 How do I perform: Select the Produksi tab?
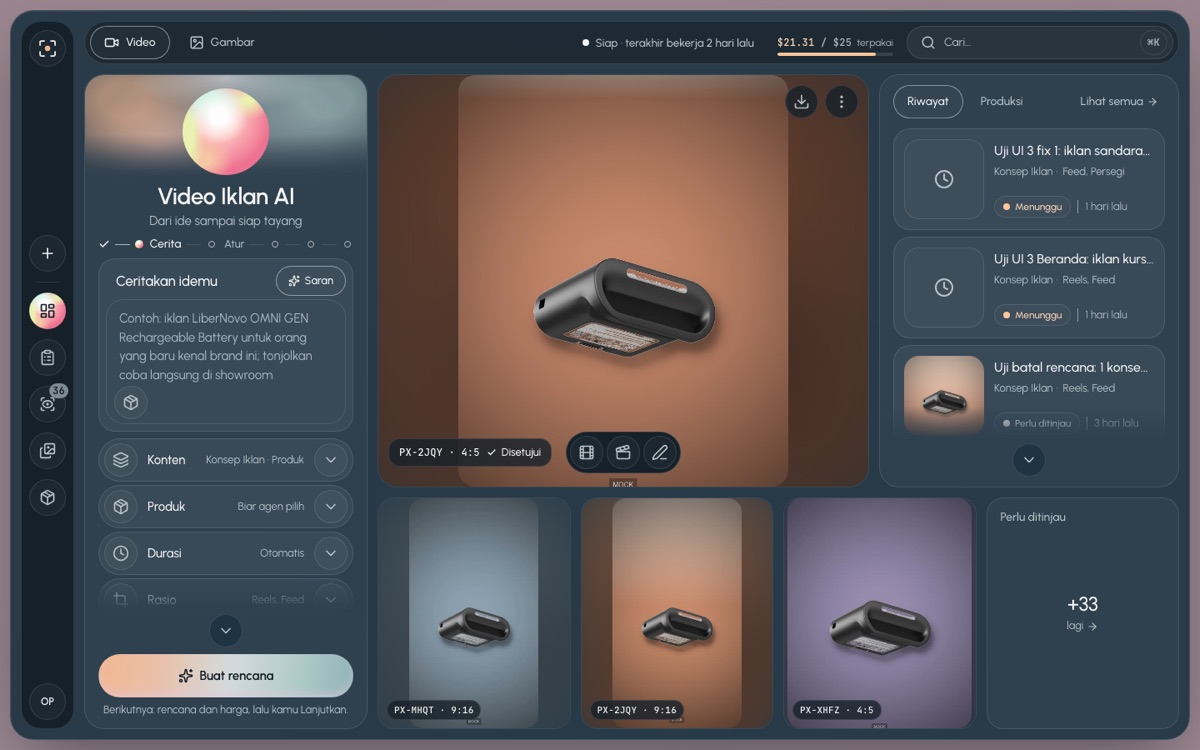coord(1001,101)
